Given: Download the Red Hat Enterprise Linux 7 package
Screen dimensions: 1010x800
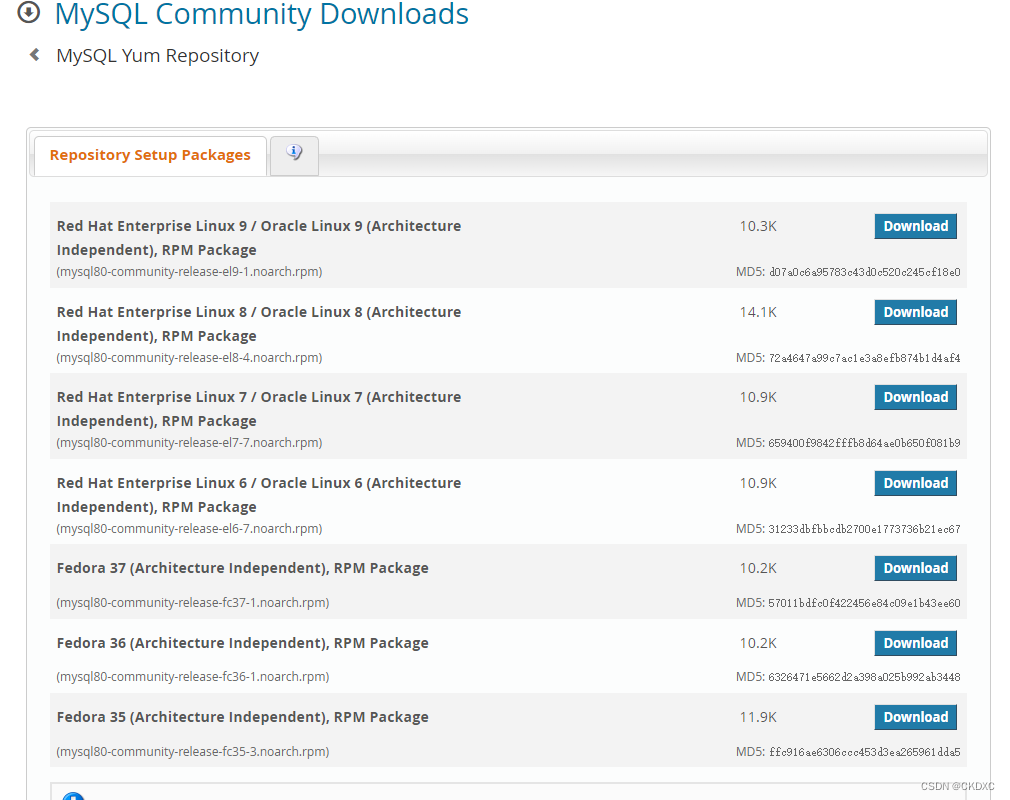Looking at the screenshot, I should [x=915, y=397].
